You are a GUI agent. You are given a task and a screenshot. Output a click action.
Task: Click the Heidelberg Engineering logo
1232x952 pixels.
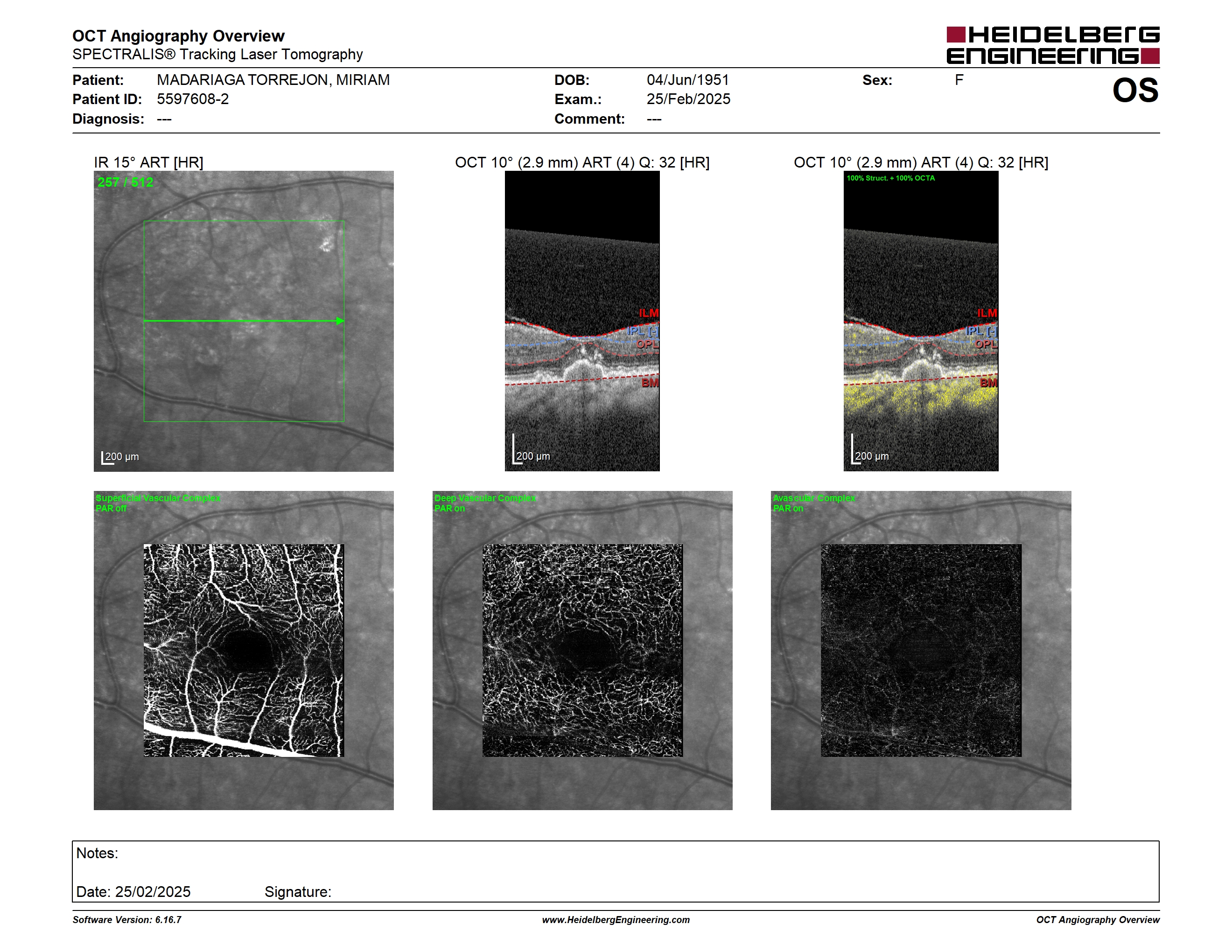coord(1053,45)
